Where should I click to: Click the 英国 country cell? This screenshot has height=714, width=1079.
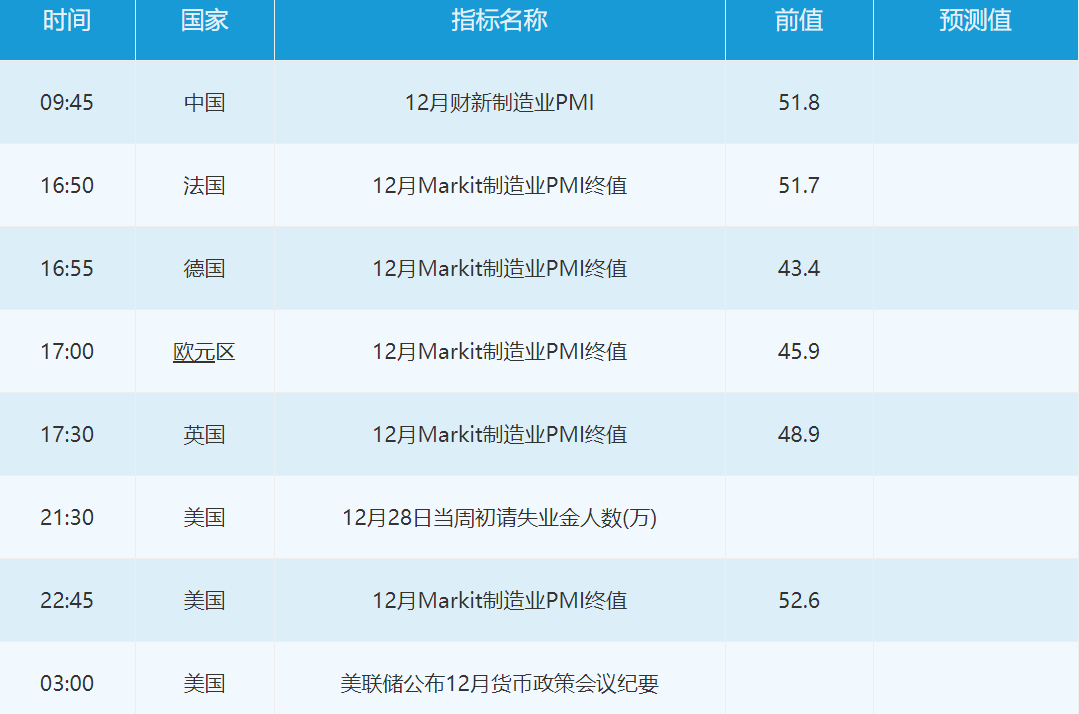(x=204, y=435)
